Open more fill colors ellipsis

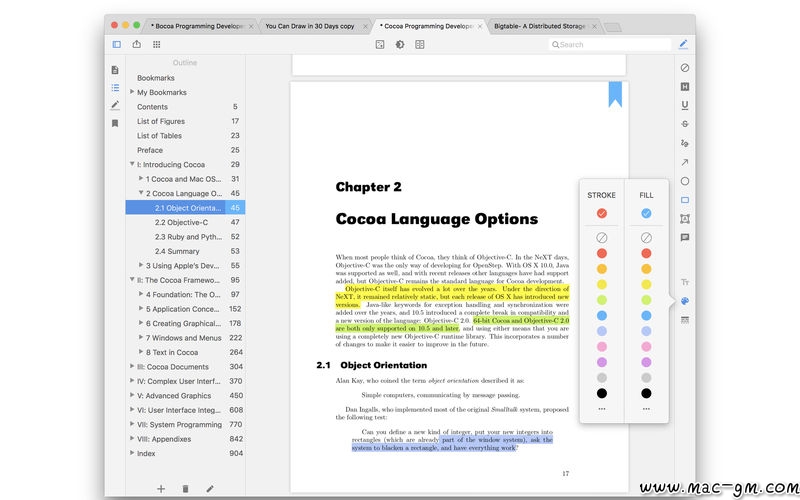click(x=646, y=409)
